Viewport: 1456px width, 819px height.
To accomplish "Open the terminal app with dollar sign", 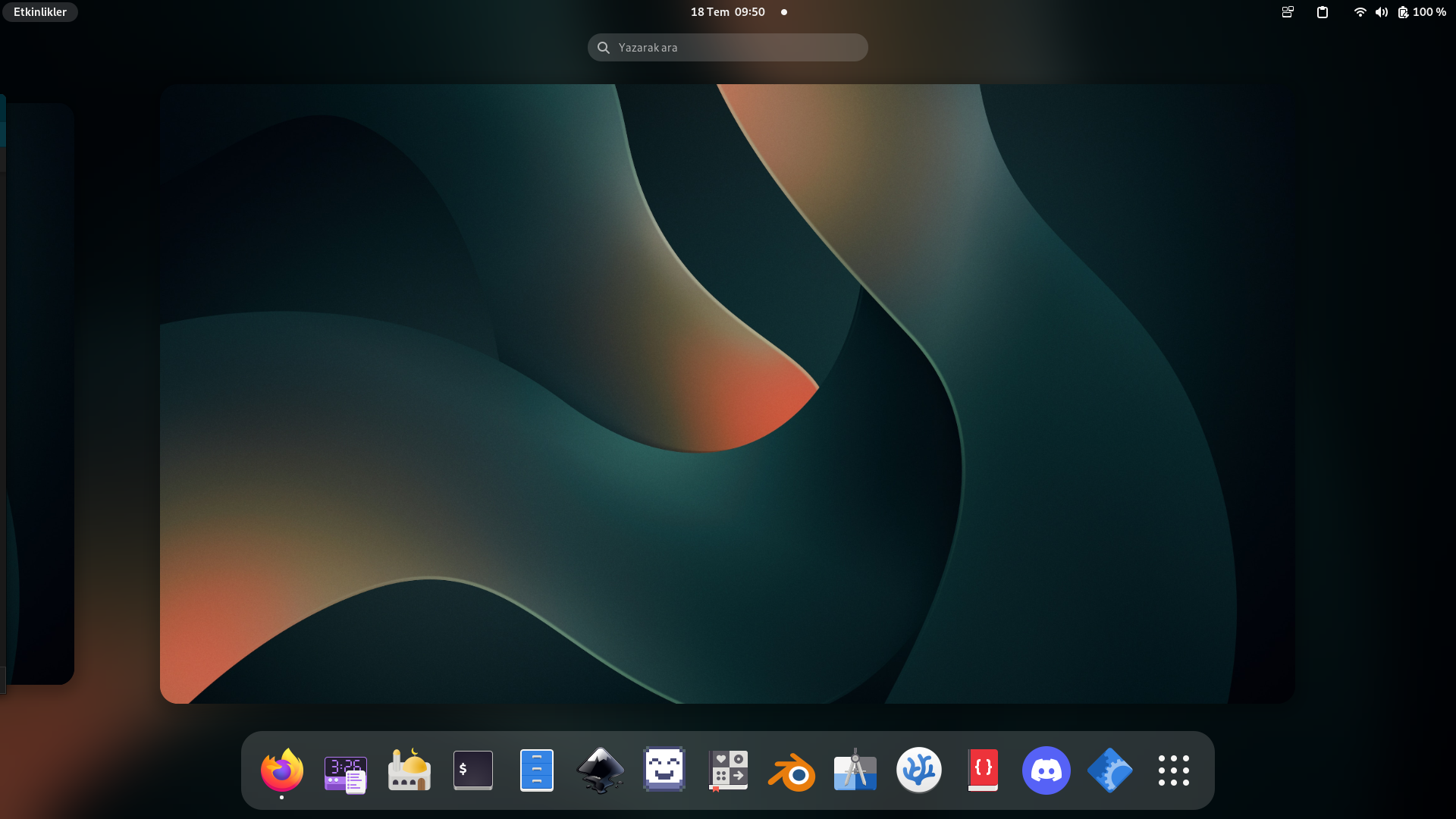I will coord(473,770).
